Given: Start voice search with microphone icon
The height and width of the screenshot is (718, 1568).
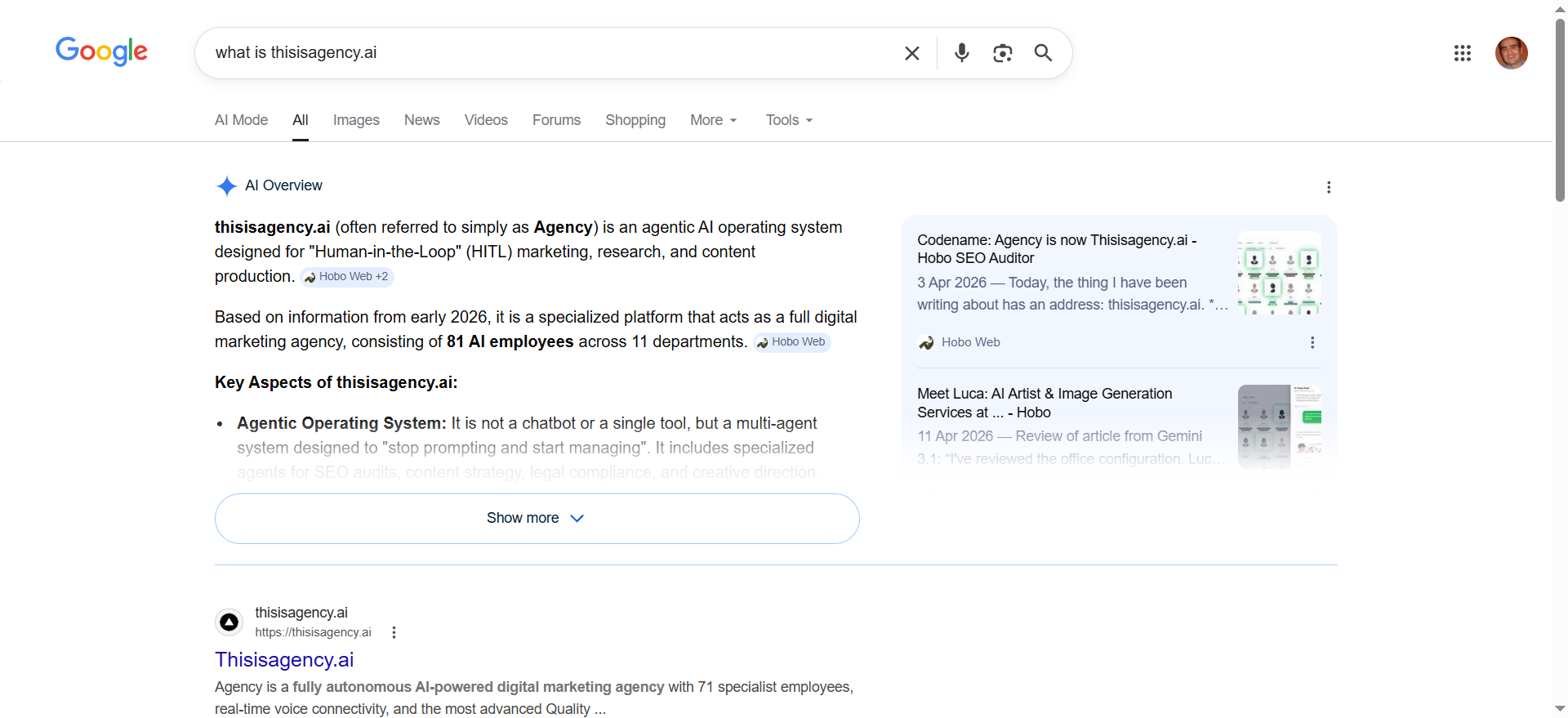Looking at the screenshot, I should (x=962, y=53).
